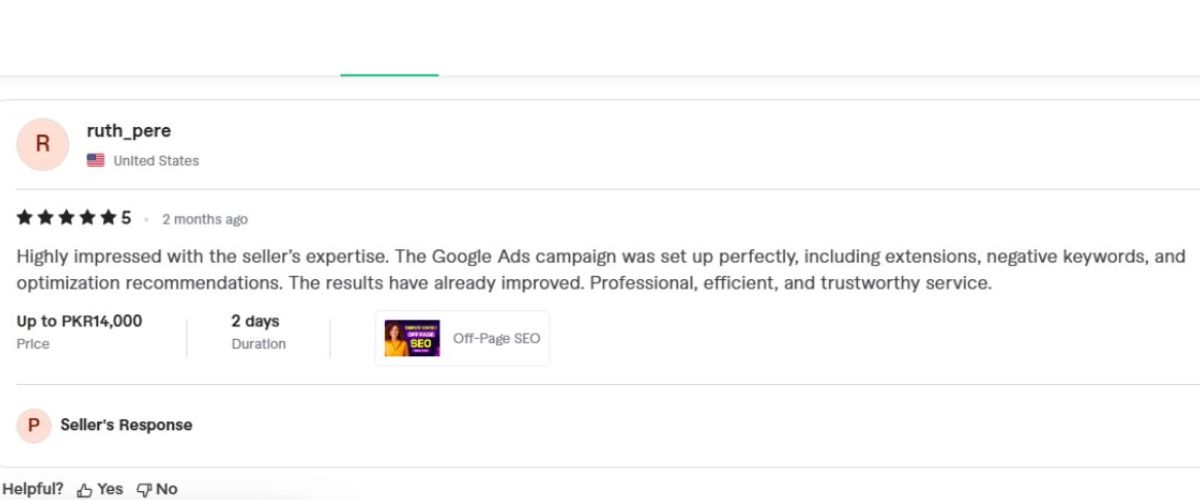The width and height of the screenshot is (1200, 500).
Task: Click the thumbs-up Yes icon
Action: point(85,490)
